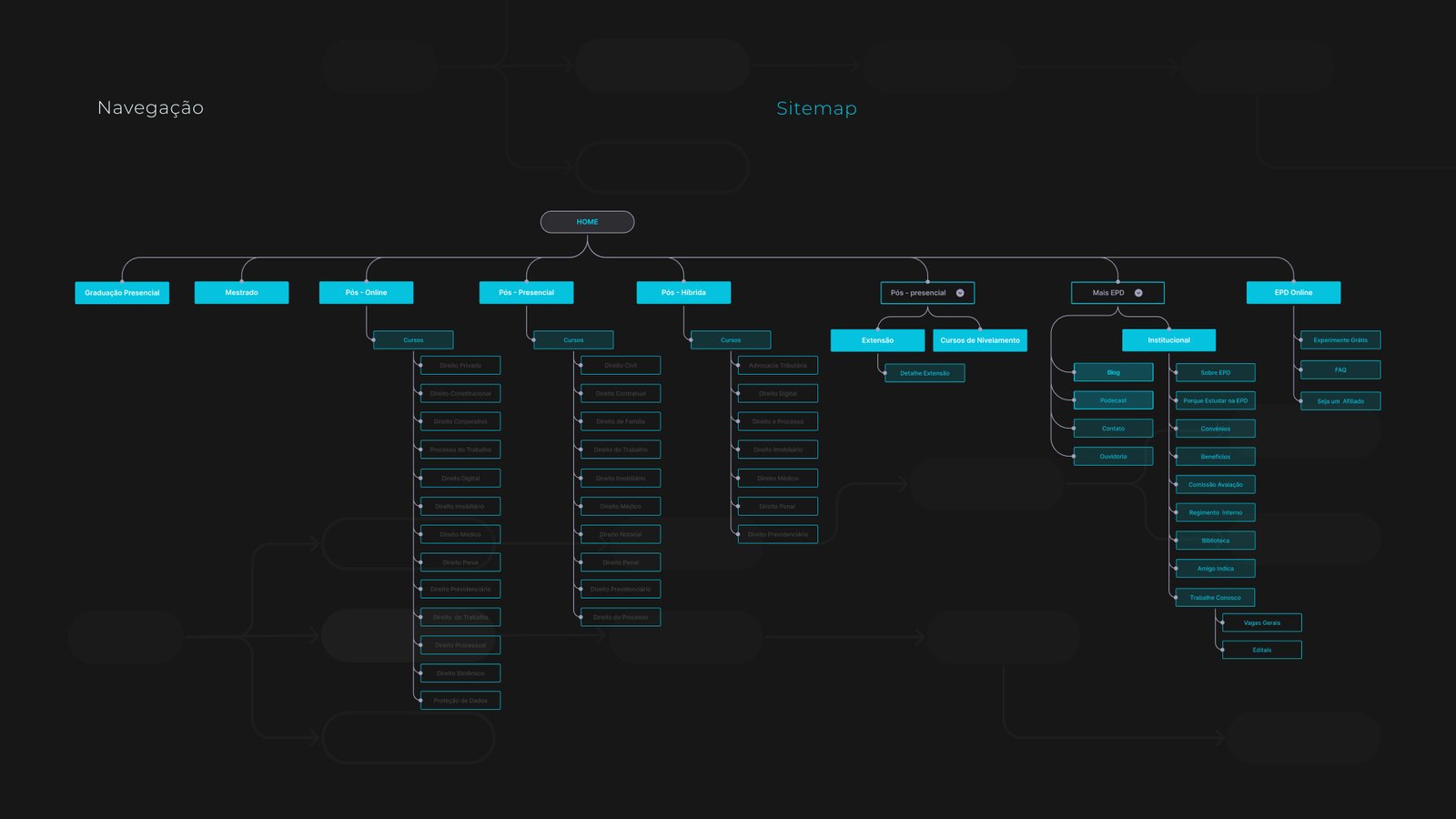This screenshot has height=819, width=1456.
Task: Select the Institucional node
Action: click(x=1168, y=340)
